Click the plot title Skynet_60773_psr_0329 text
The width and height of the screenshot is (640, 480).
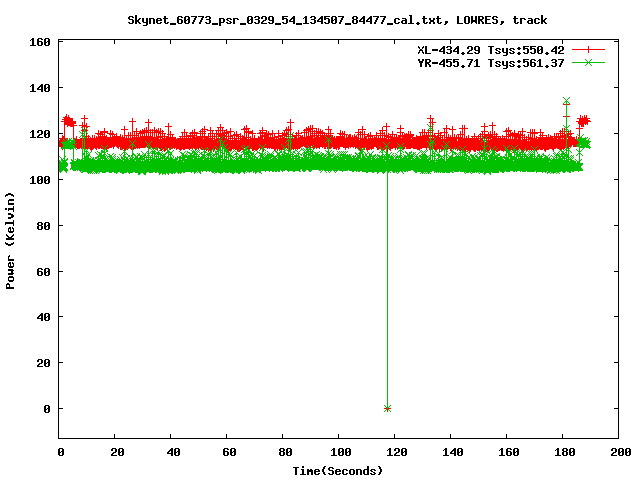[x=337, y=20]
